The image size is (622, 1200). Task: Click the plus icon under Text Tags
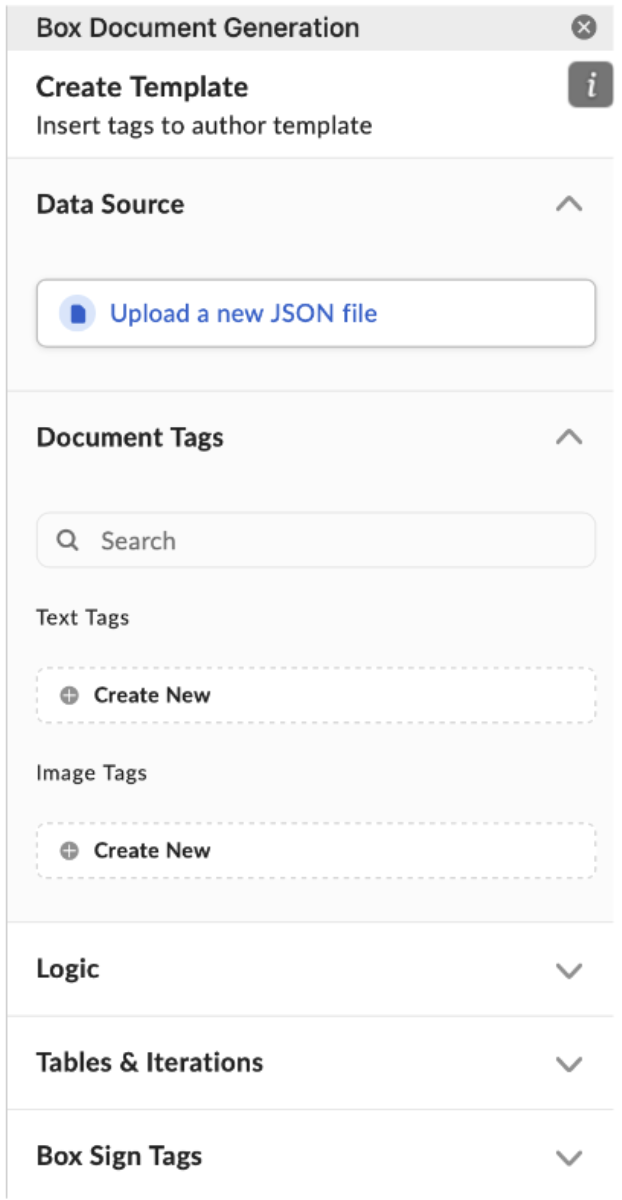tap(69, 696)
